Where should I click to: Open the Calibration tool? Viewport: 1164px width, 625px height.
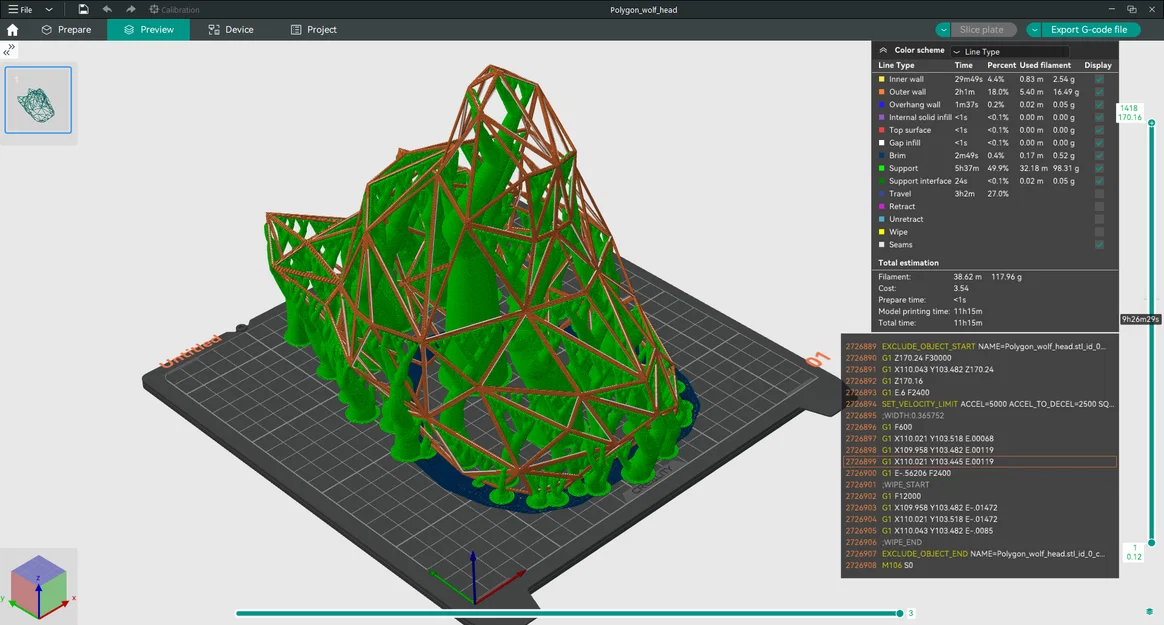pyautogui.click(x=168, y=9)
